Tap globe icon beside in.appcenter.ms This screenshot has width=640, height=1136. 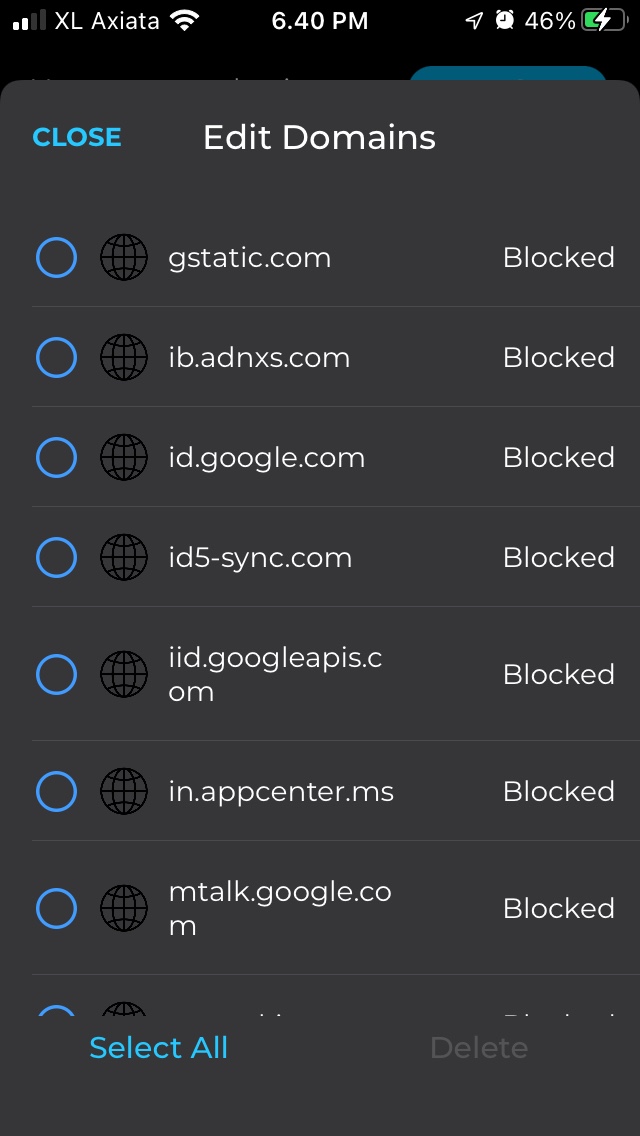[x=124, y=792]
